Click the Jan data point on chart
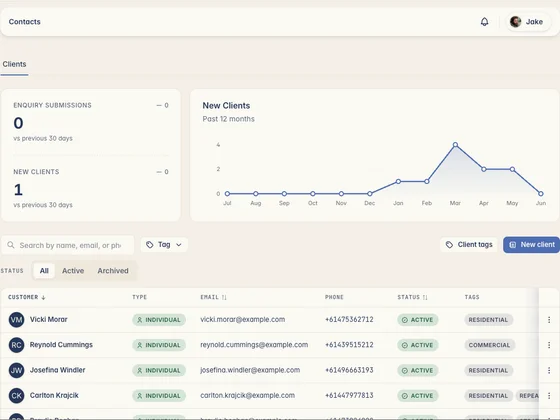This screenshot has height=420, width=560. 398,181
